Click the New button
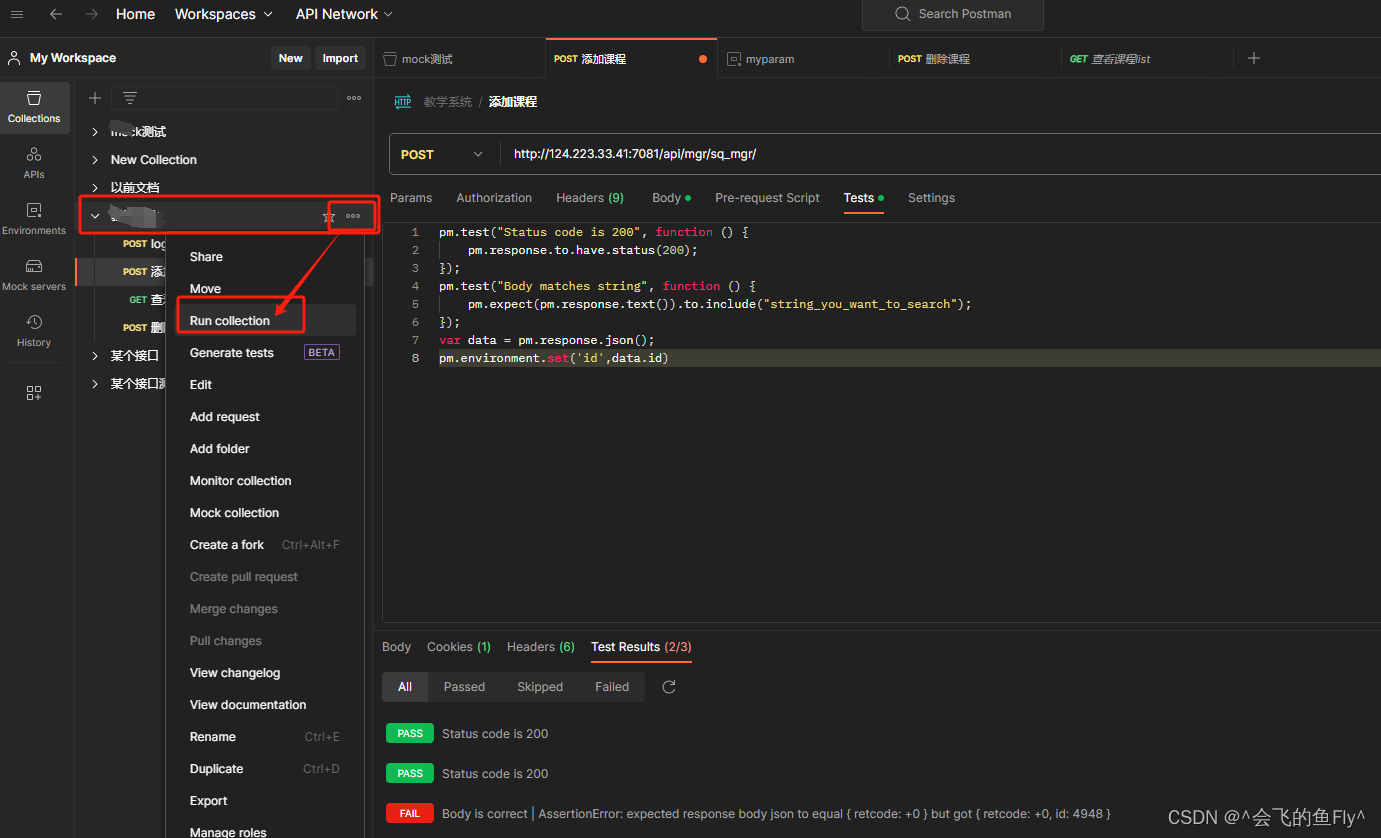Image resolution: width=1381 pixels, height=838 pixels. tap(290, 58)
